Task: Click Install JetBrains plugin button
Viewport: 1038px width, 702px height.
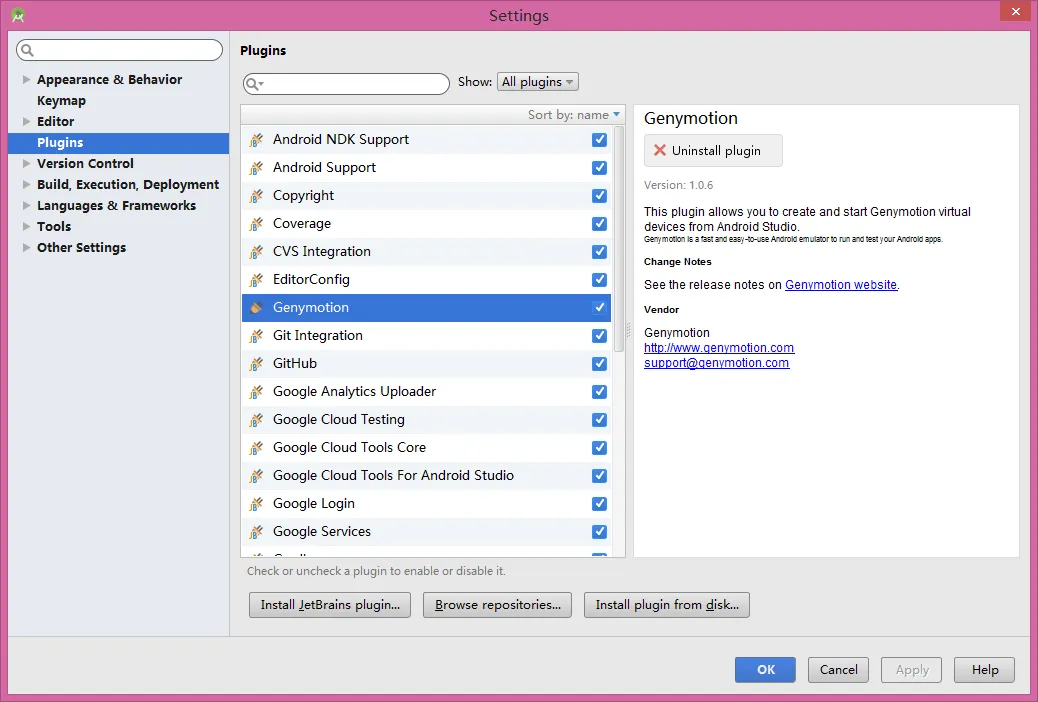Action: (x=330, y=605)
